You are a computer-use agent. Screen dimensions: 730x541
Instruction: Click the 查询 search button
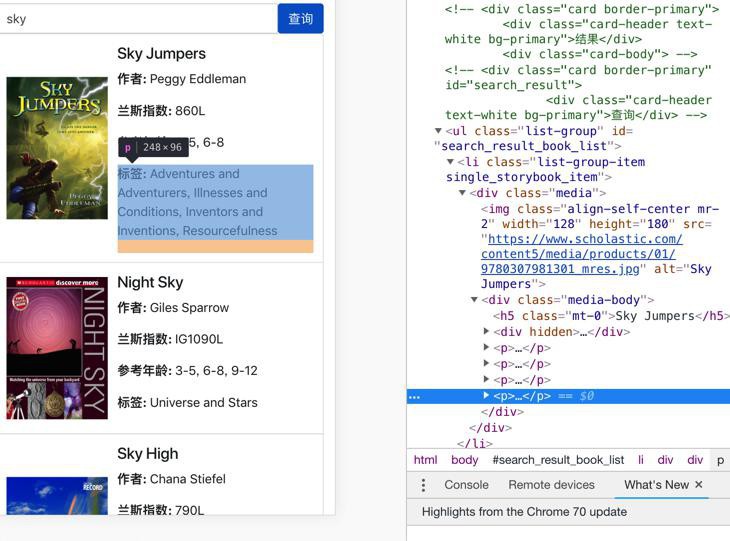300,19
